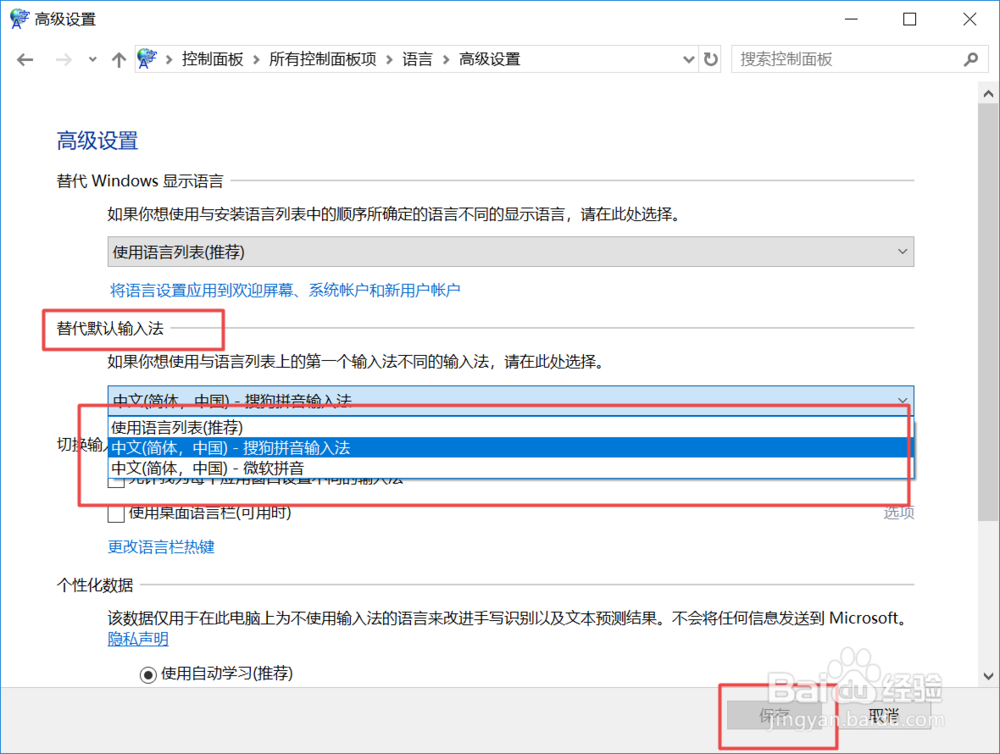Select 中文(简体，中国) - 搜狗拼音输入法 option

510,448
